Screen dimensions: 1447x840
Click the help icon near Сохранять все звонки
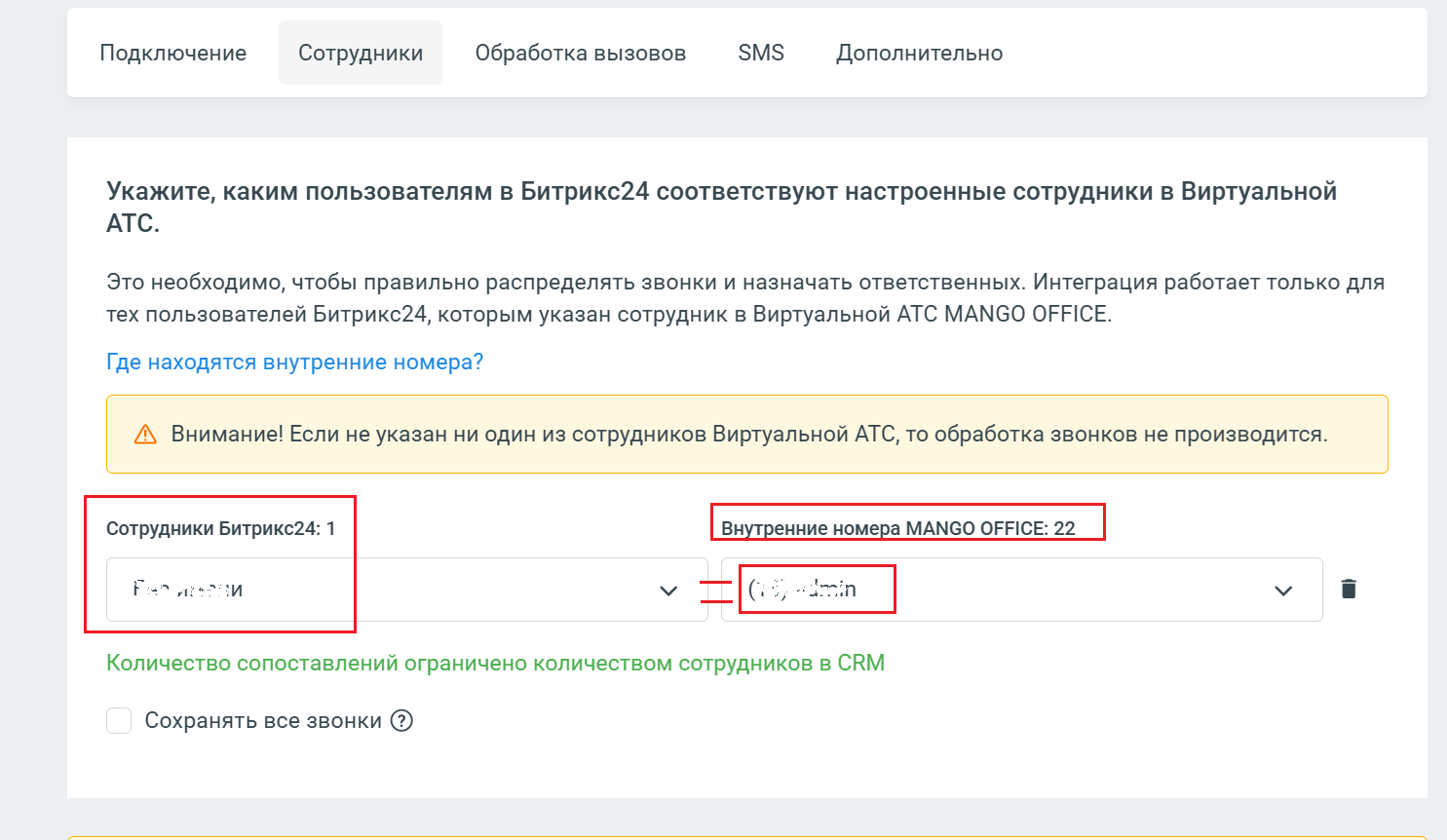(401, 720)
